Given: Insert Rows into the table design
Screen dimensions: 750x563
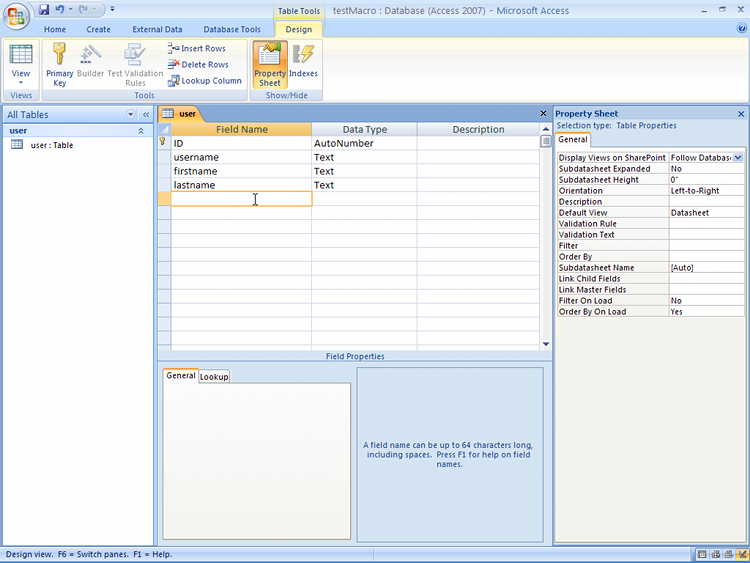Looking at the screenshot, I should (197, 48).
